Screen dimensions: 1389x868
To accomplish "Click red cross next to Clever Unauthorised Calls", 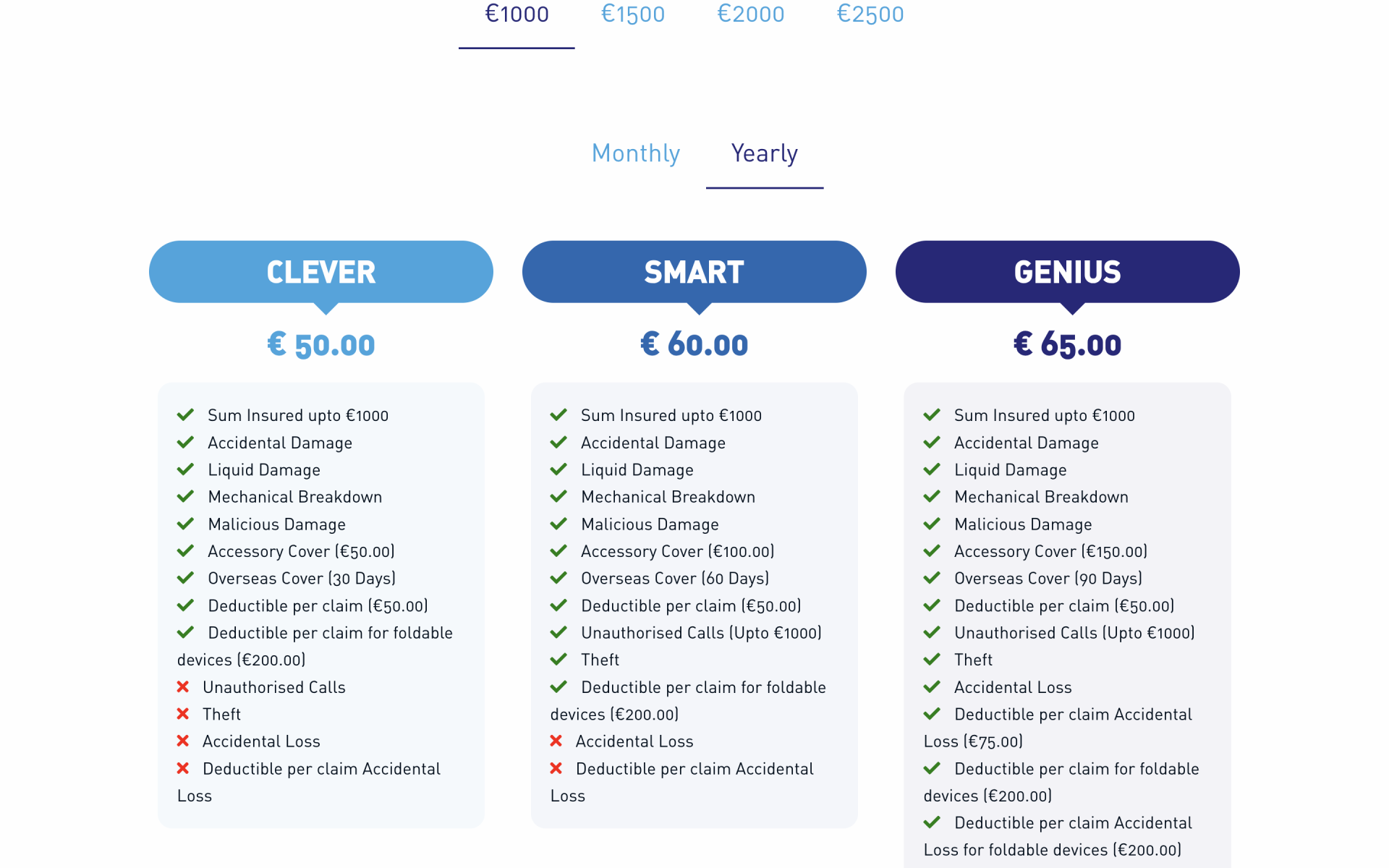I will [183, 686].
